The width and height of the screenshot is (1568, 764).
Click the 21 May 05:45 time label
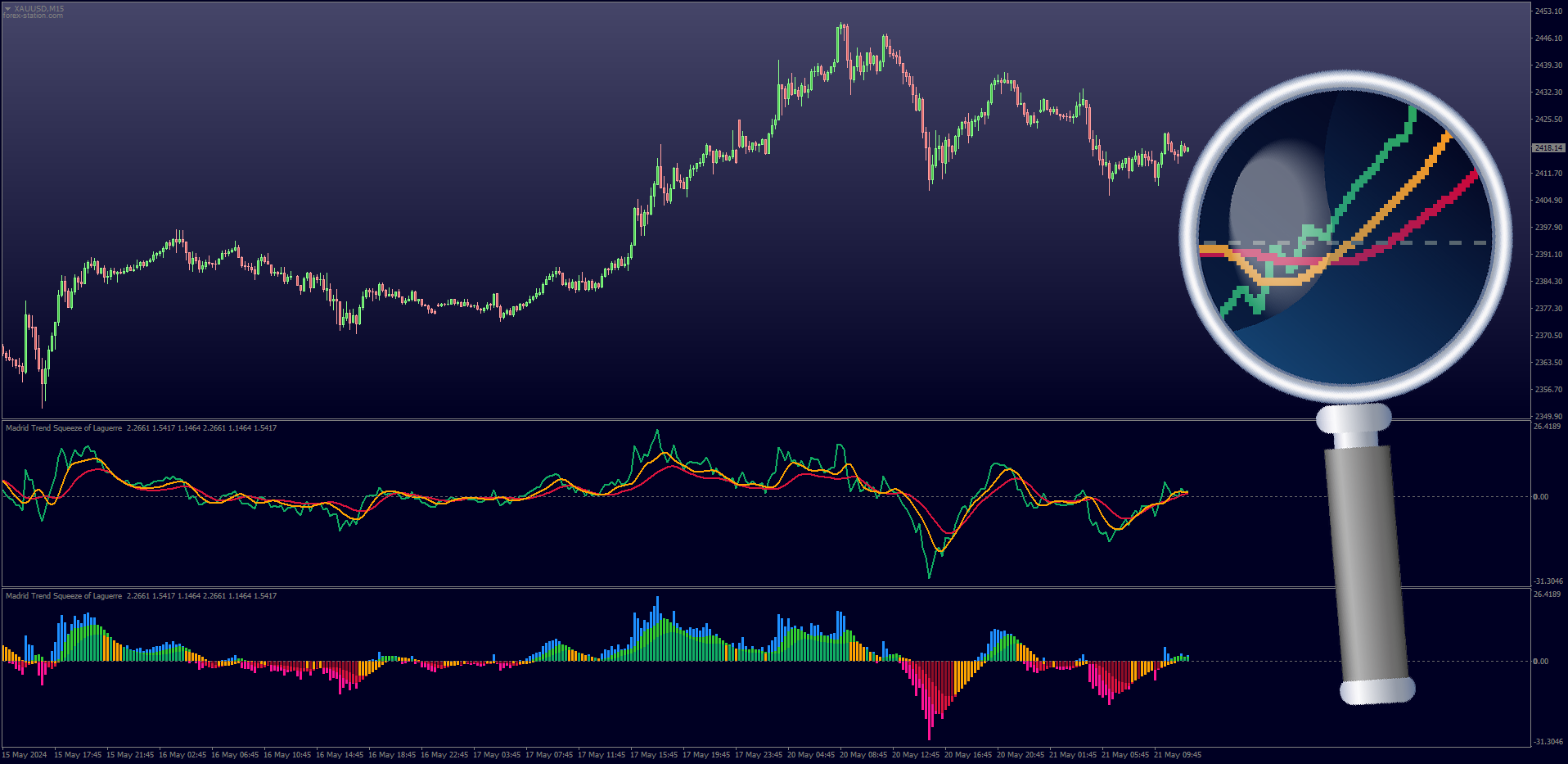[1125, 755]
